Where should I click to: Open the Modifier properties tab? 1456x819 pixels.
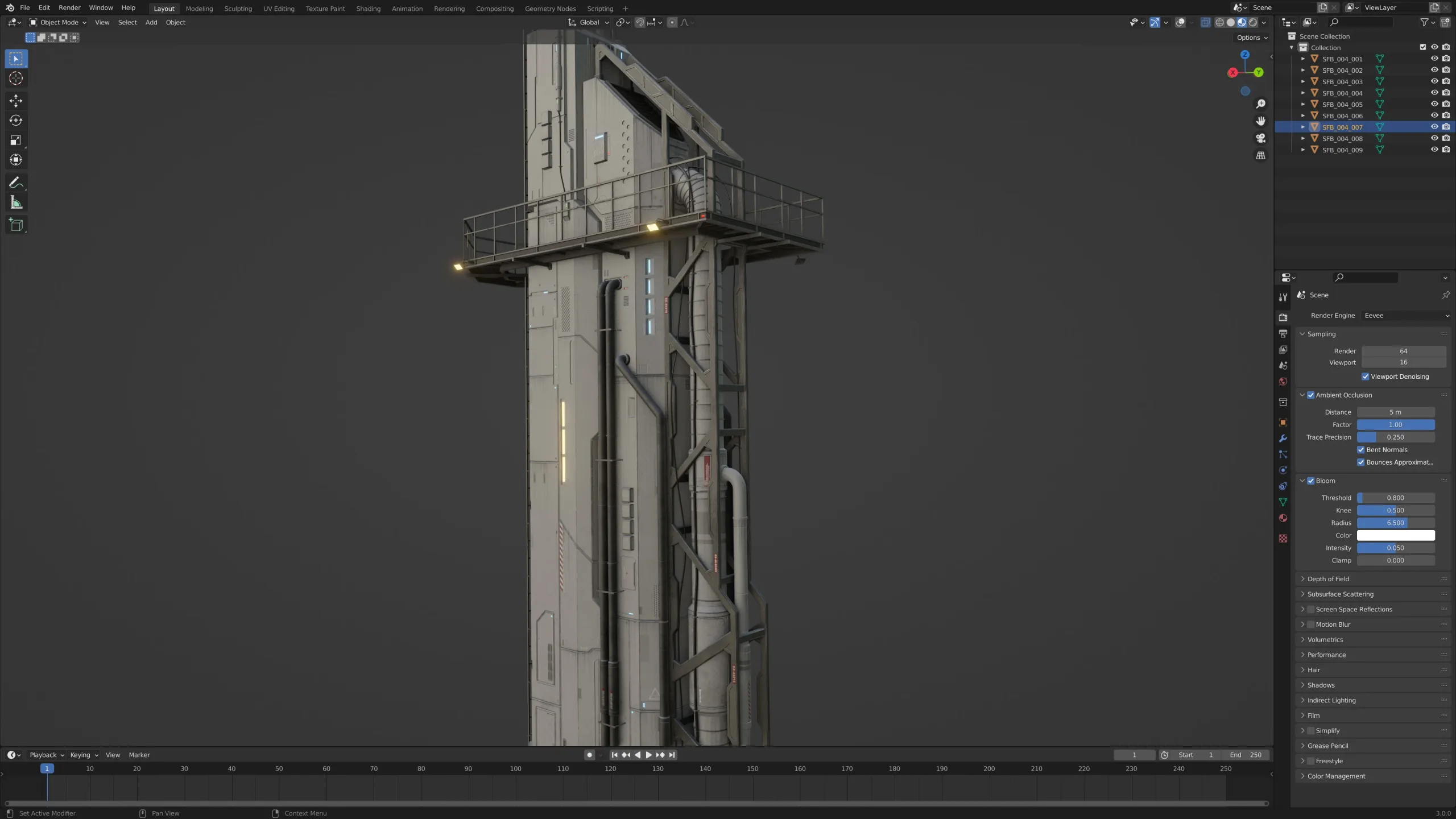[1283, 439]
